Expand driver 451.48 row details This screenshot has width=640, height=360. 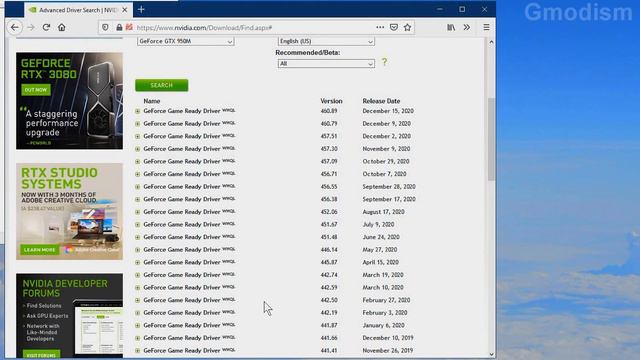pyautogui.click(x=138, y=237)
